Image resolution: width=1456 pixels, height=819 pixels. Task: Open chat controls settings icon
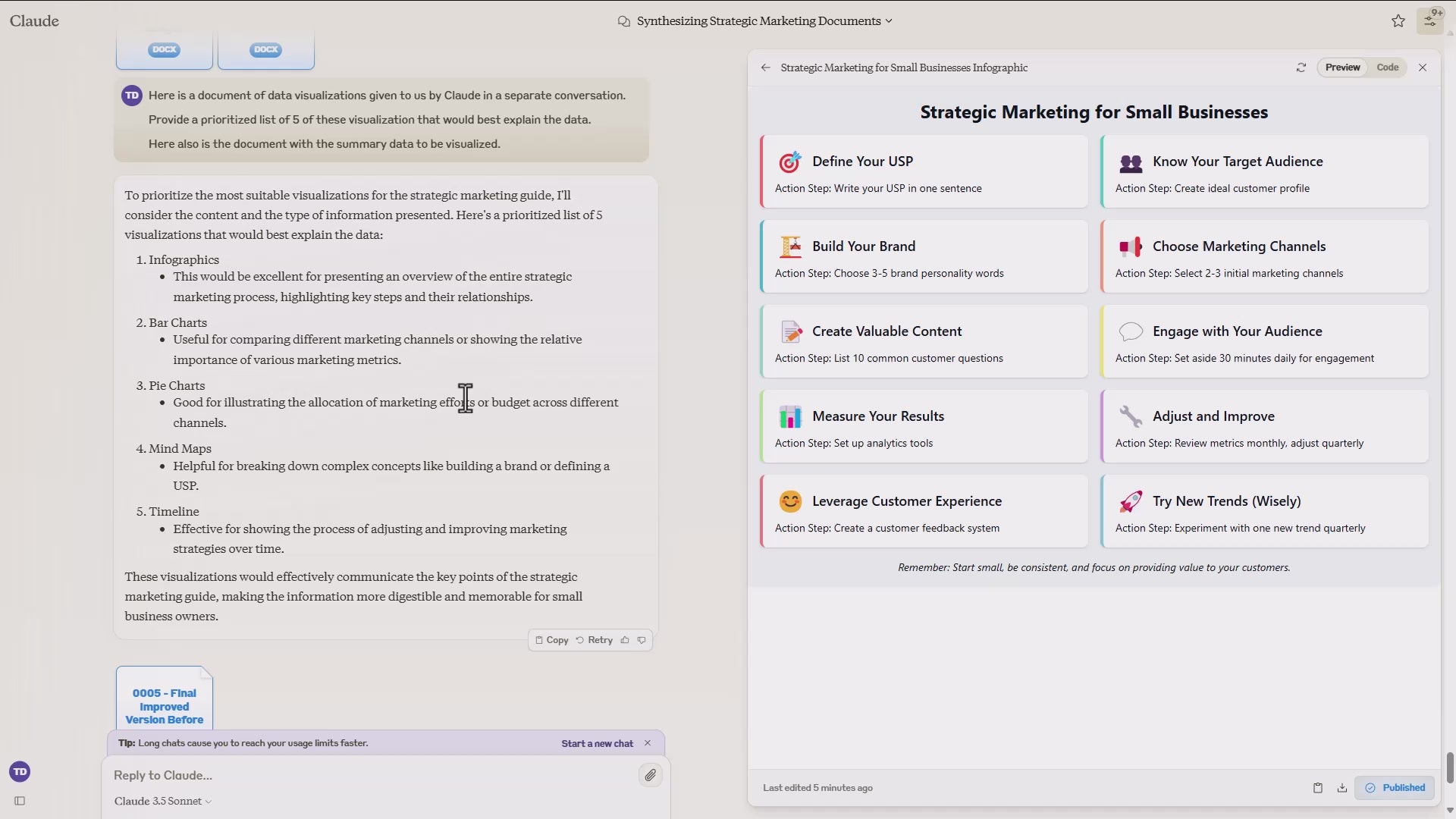tap(1429, 20)
